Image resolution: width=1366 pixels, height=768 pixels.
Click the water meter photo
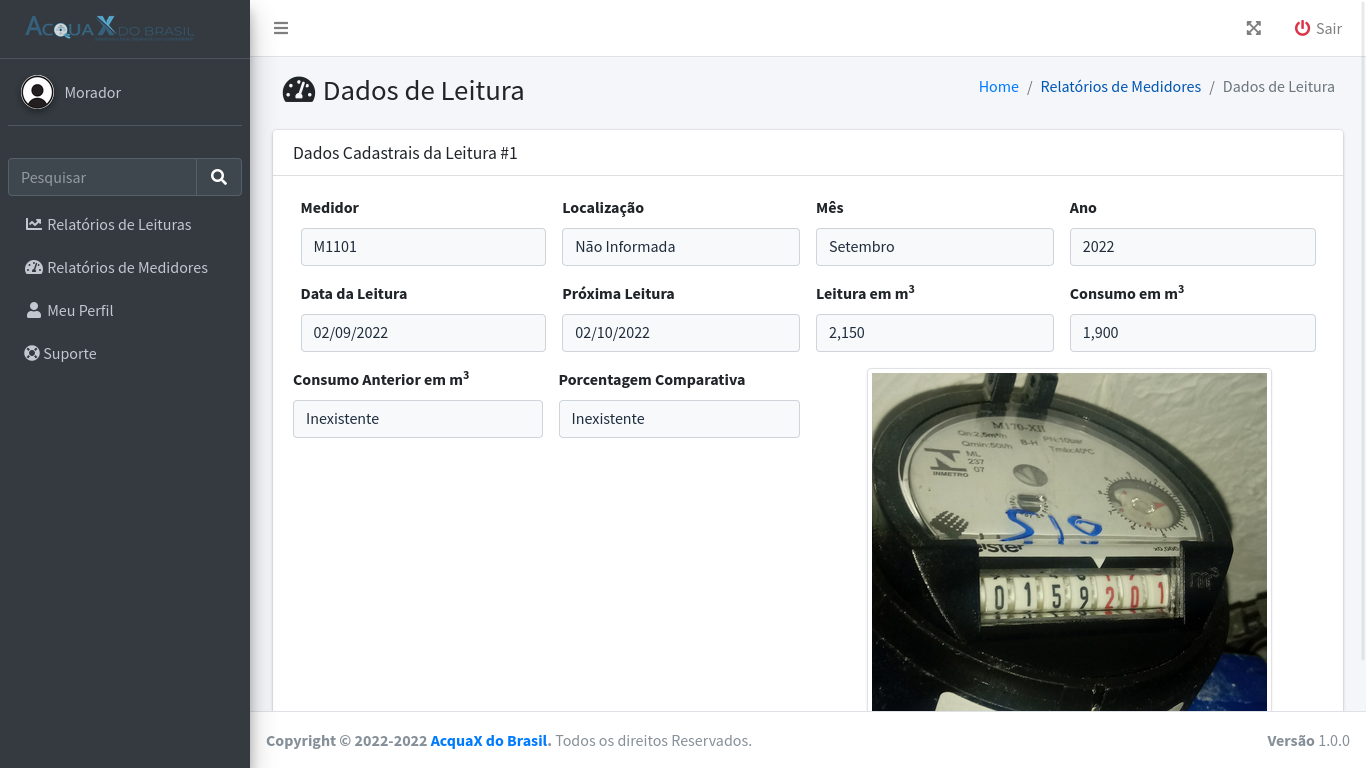pos(1069,541)
